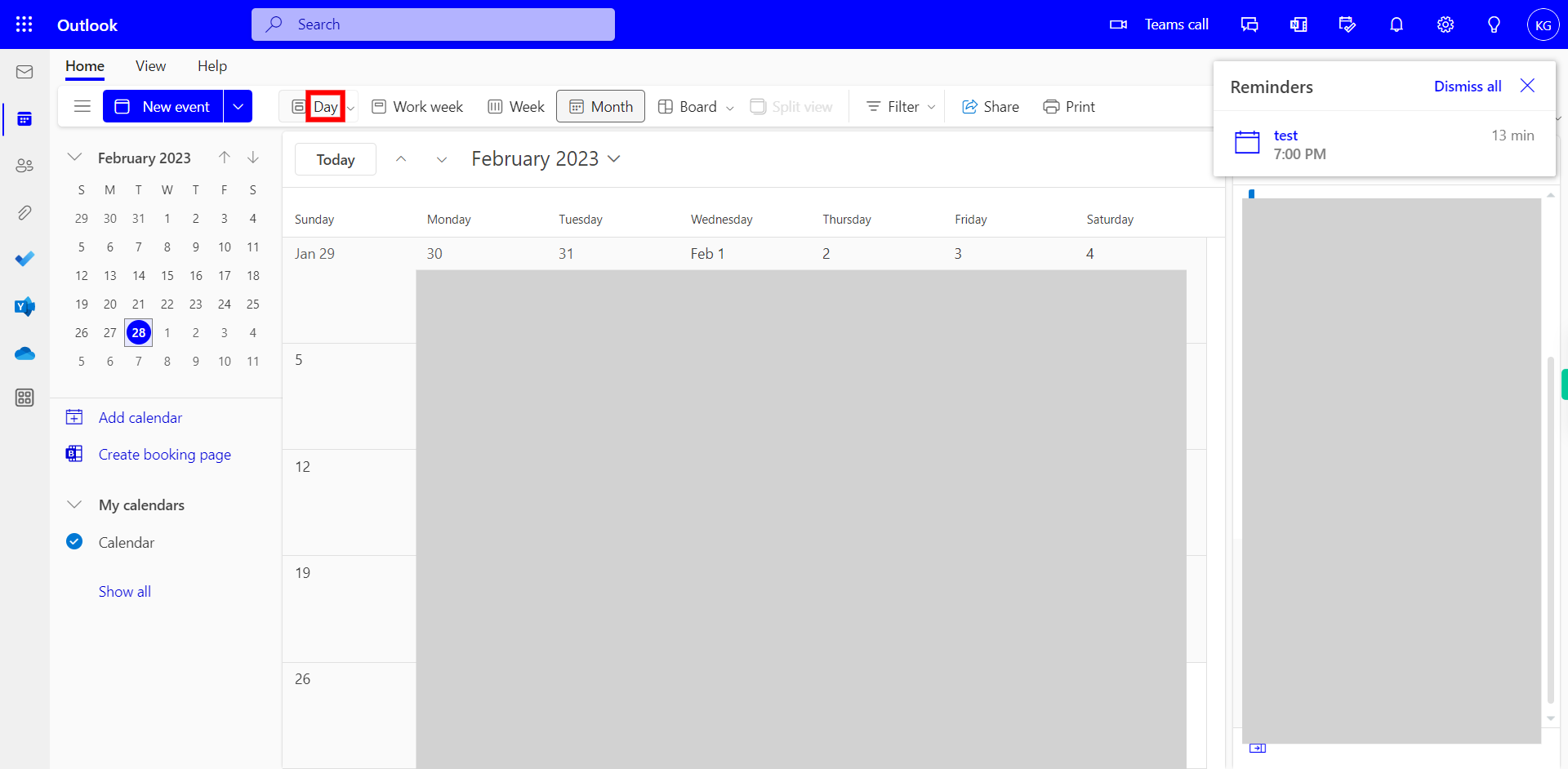Expand the New event dropdown arrow
The width and height of the screenshot is (1568, 769).
[238, 106]
